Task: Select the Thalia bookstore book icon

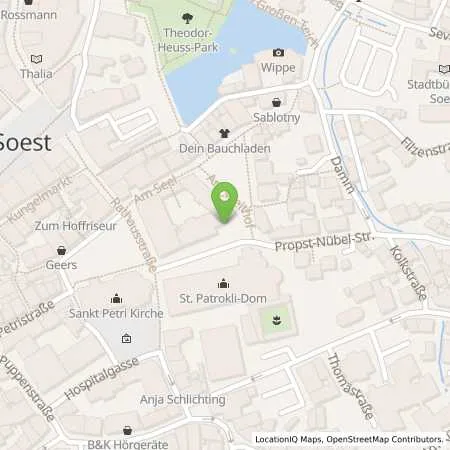Action: pos(36,59)
